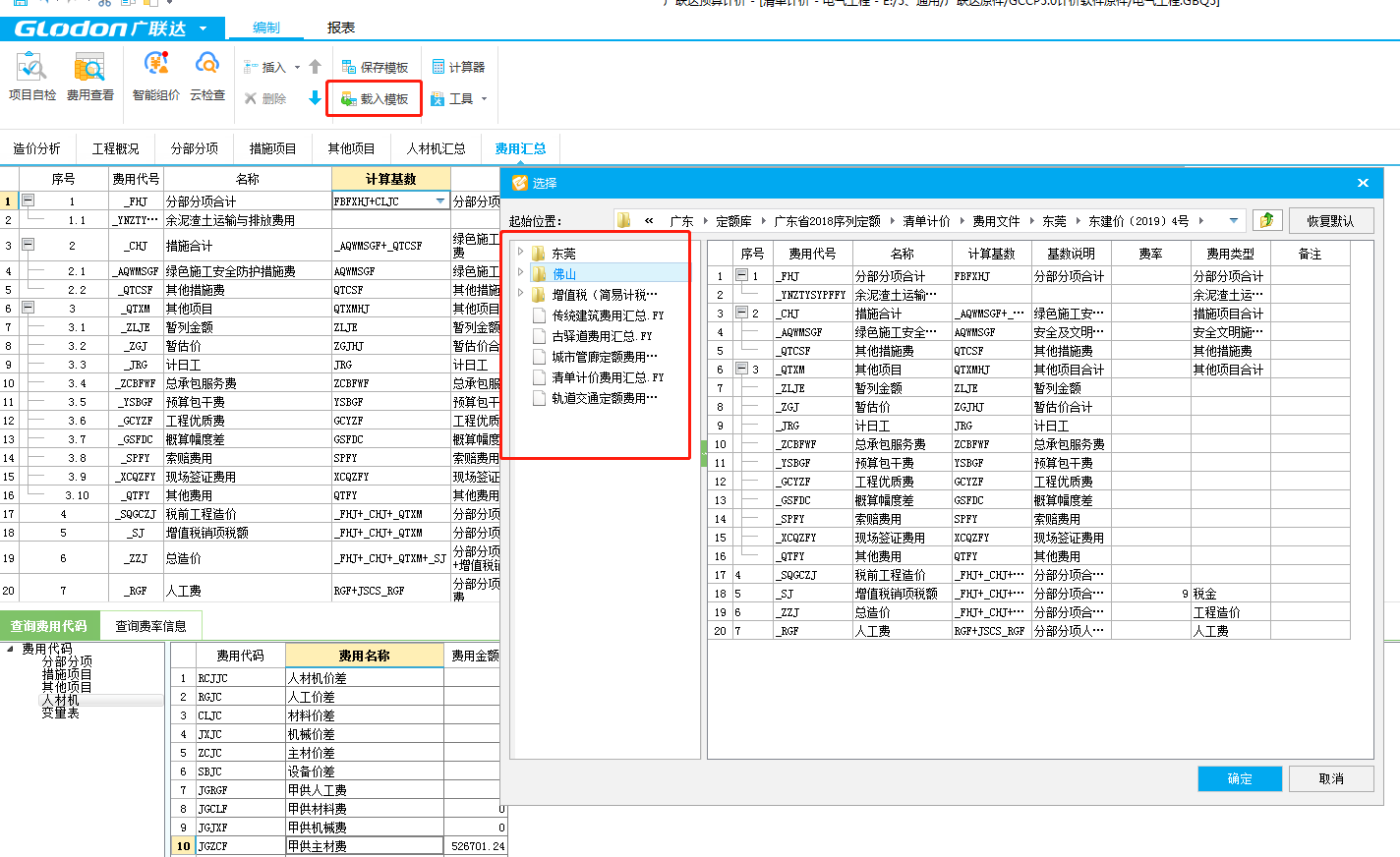Open the 分部分项 tab

[195, 148]
